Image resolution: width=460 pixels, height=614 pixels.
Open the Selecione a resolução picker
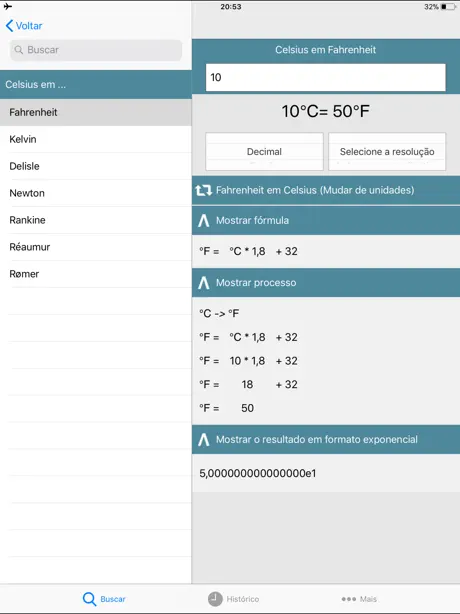click(387, 152)
